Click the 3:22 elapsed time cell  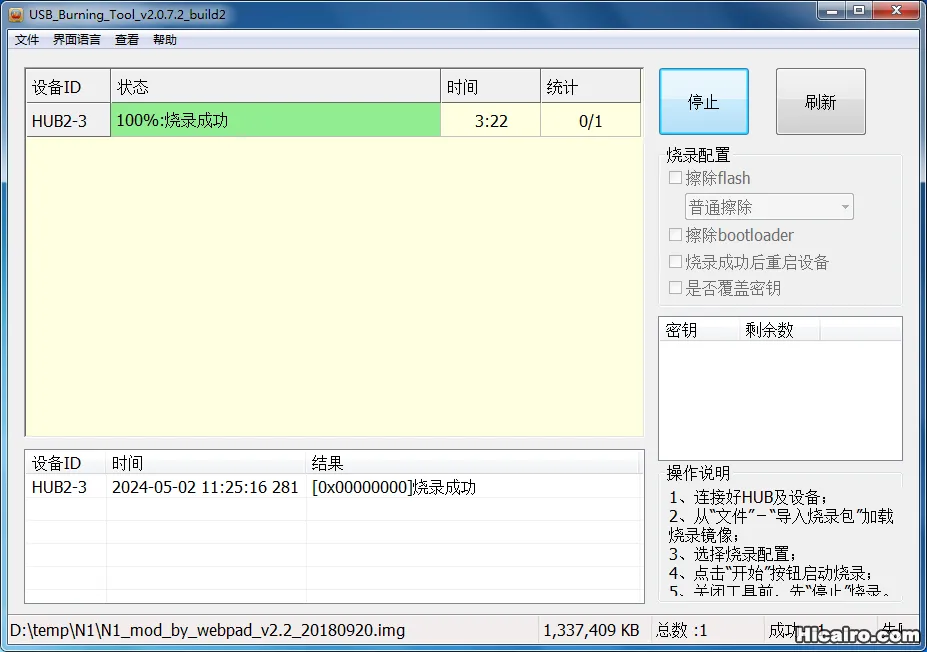click(x=490, y=121)
